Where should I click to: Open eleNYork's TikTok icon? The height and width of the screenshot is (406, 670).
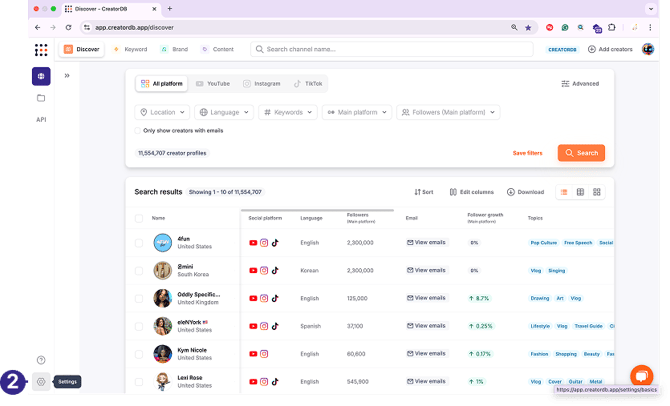275,327
